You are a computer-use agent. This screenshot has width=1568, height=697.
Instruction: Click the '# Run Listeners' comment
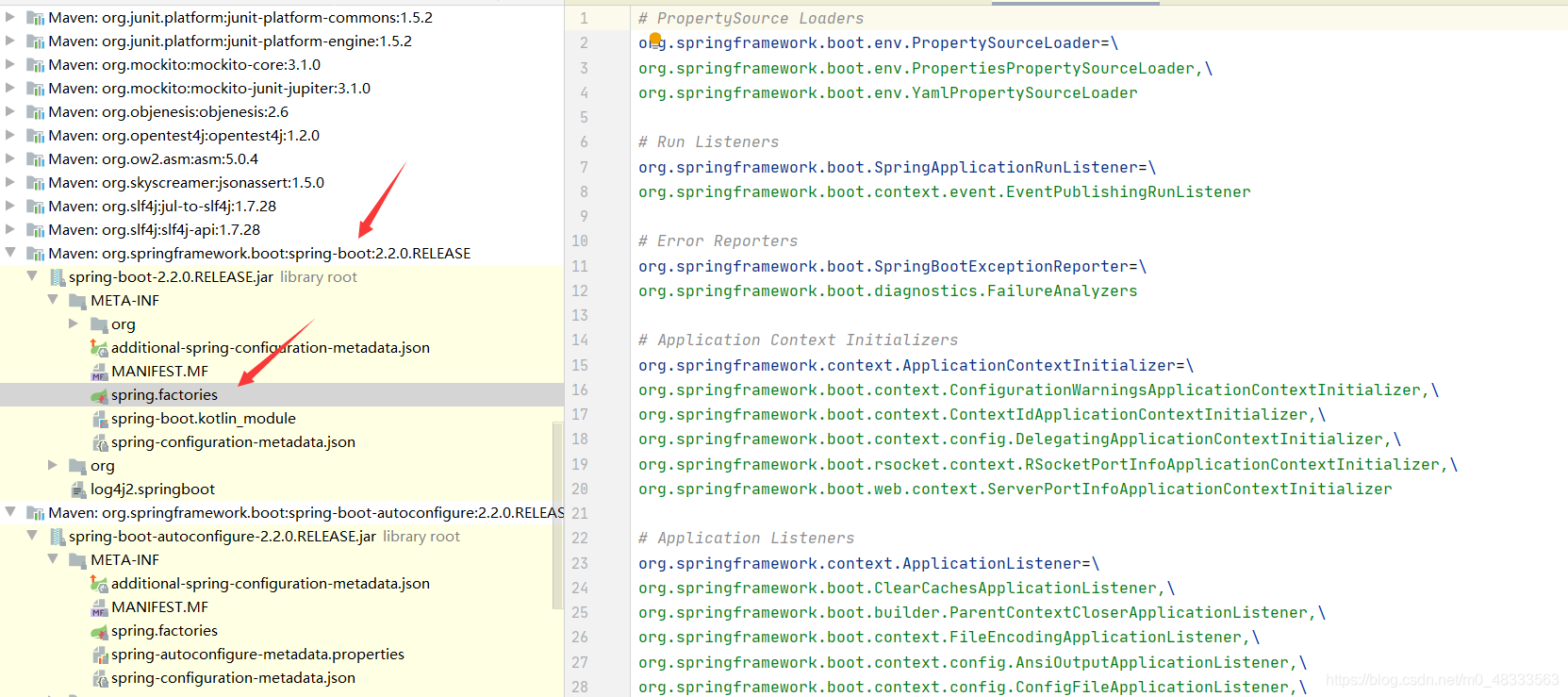point(708,141)
